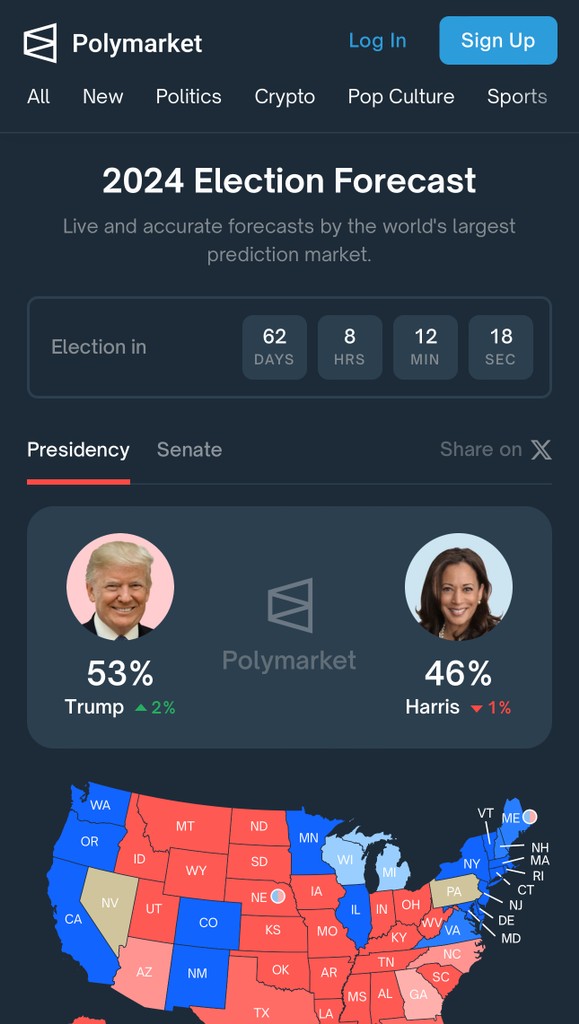The width and height of the screenshot is (579, 1024).
Task: Click the green up arrow beside Trump
Action: (141, 707)
